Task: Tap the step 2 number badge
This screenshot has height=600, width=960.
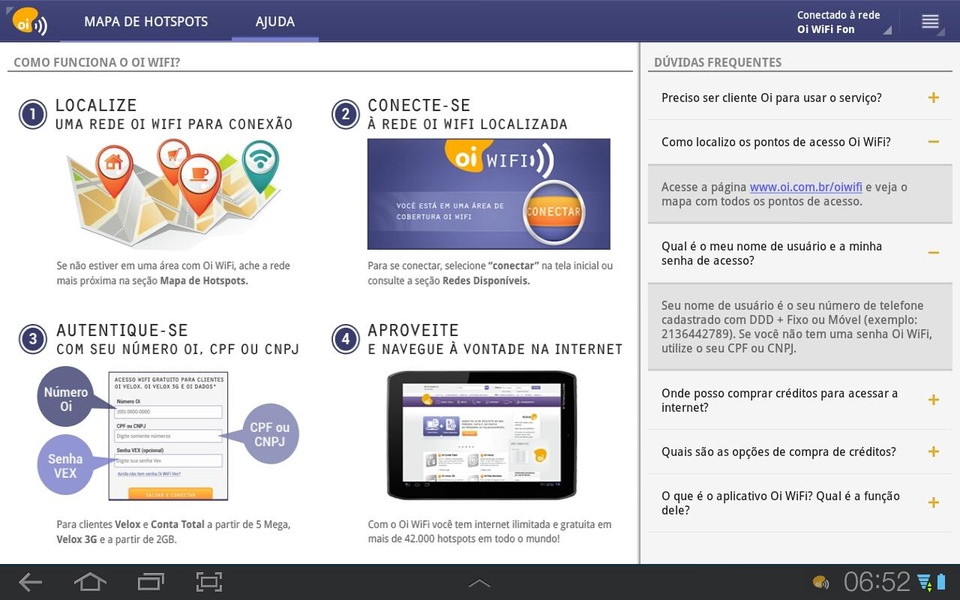Action: [345, 114]
